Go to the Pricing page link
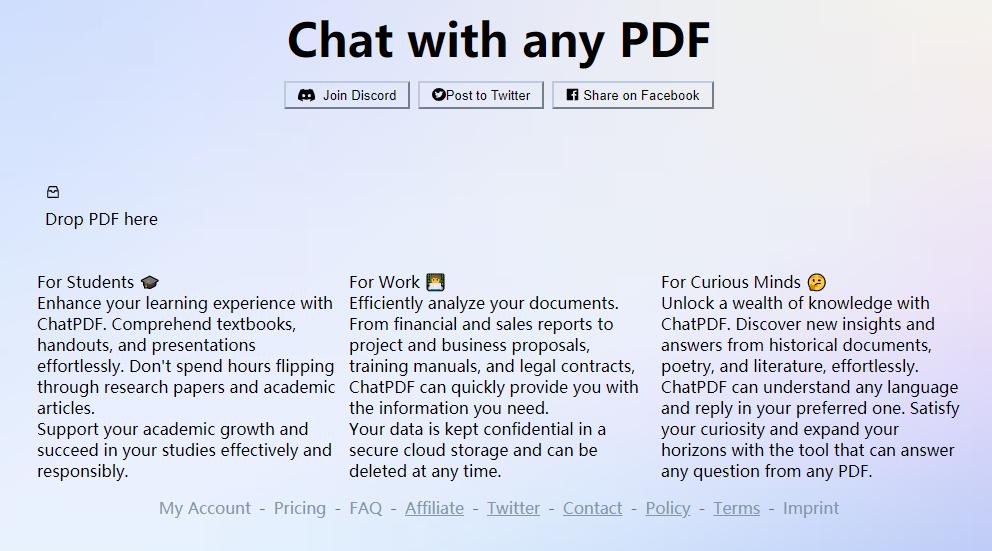 coord(300,508)
